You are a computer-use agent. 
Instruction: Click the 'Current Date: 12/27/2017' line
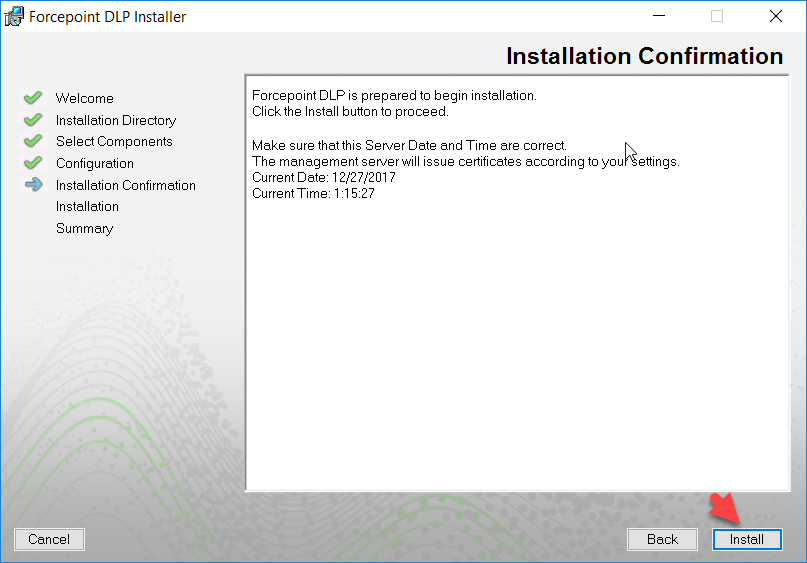pos(324,178)
